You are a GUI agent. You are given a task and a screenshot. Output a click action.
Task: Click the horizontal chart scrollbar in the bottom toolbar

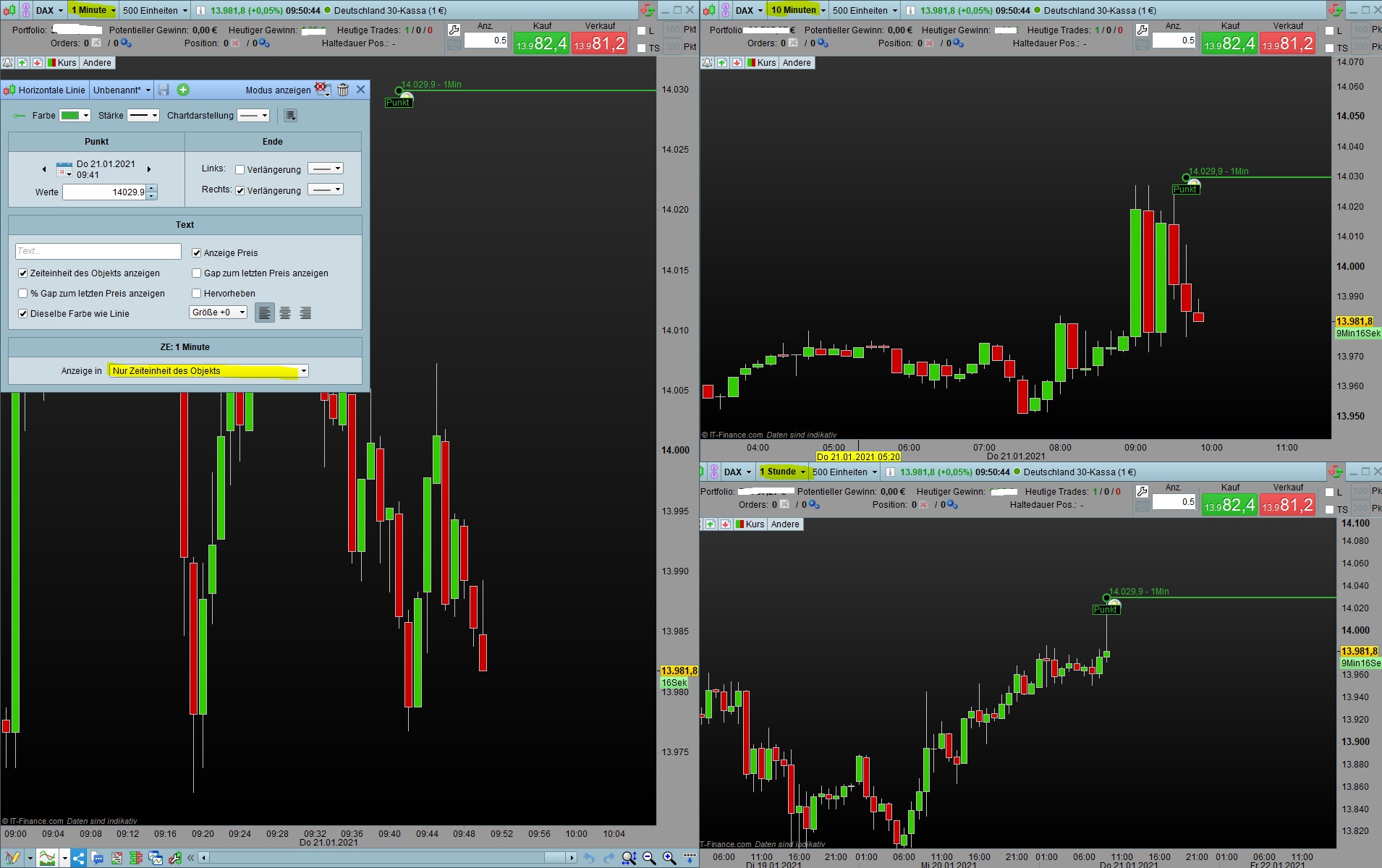[x=388, y=858]
